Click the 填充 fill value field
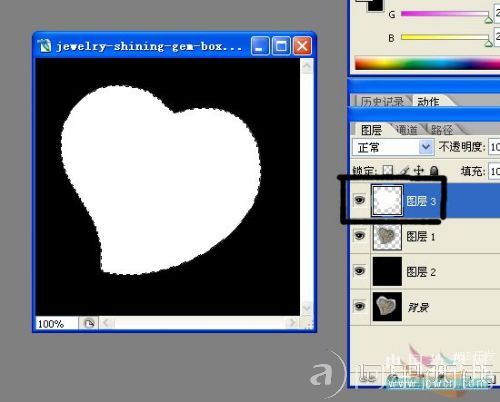This screenshot has height=402, width=500. [x=494, y=171]
